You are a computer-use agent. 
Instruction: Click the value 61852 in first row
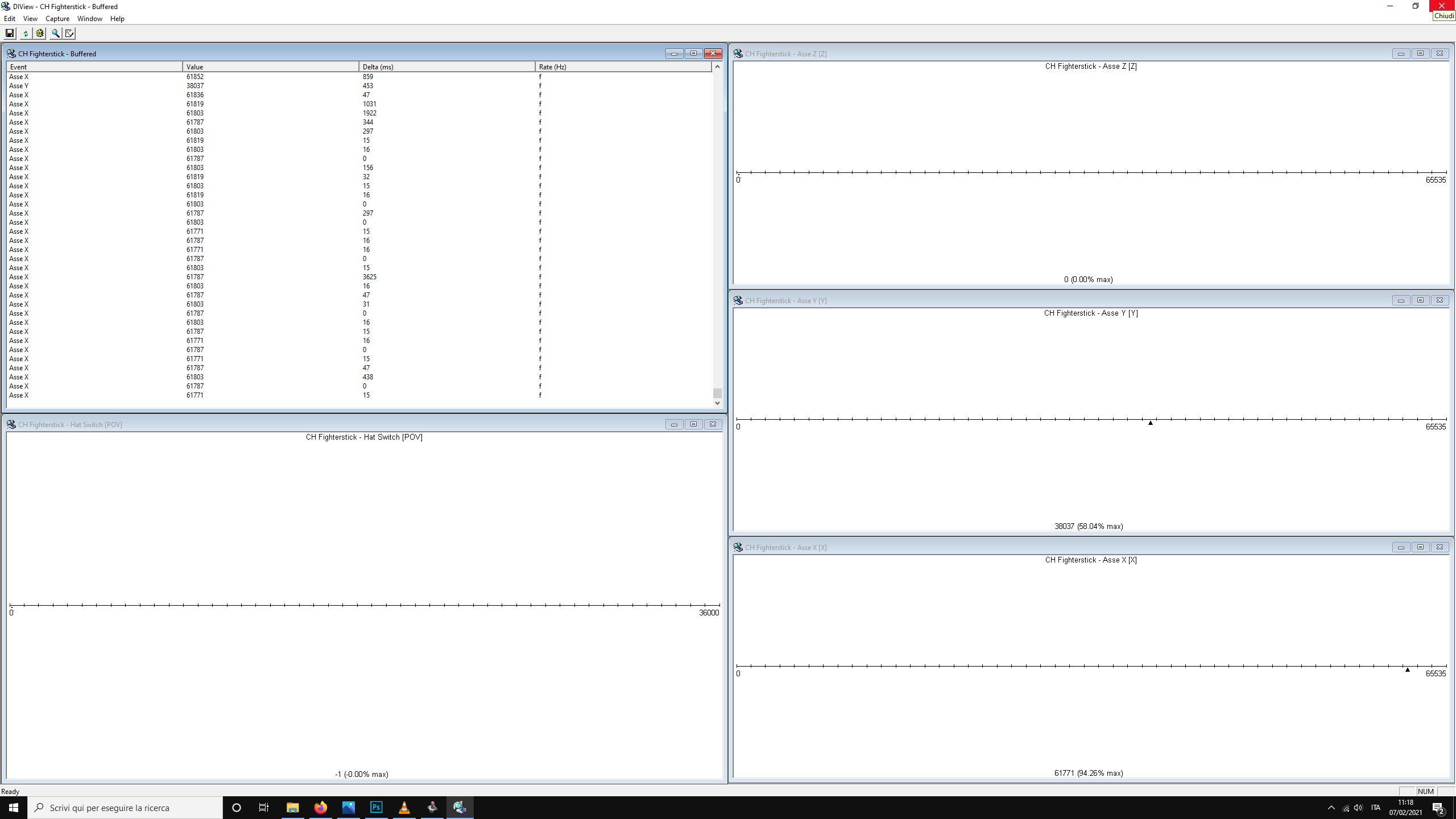(195, 77)
